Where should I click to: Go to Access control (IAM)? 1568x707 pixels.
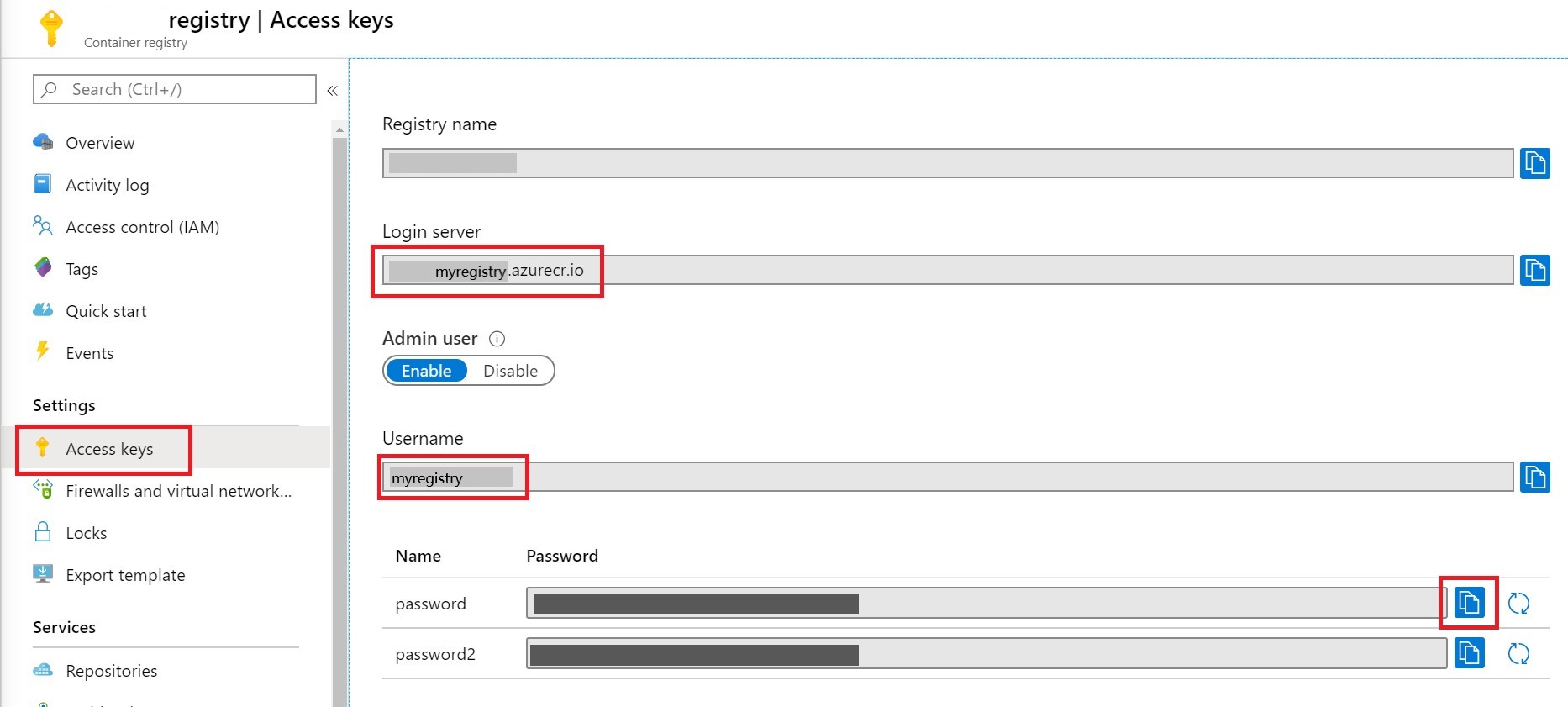pos(142,227)
